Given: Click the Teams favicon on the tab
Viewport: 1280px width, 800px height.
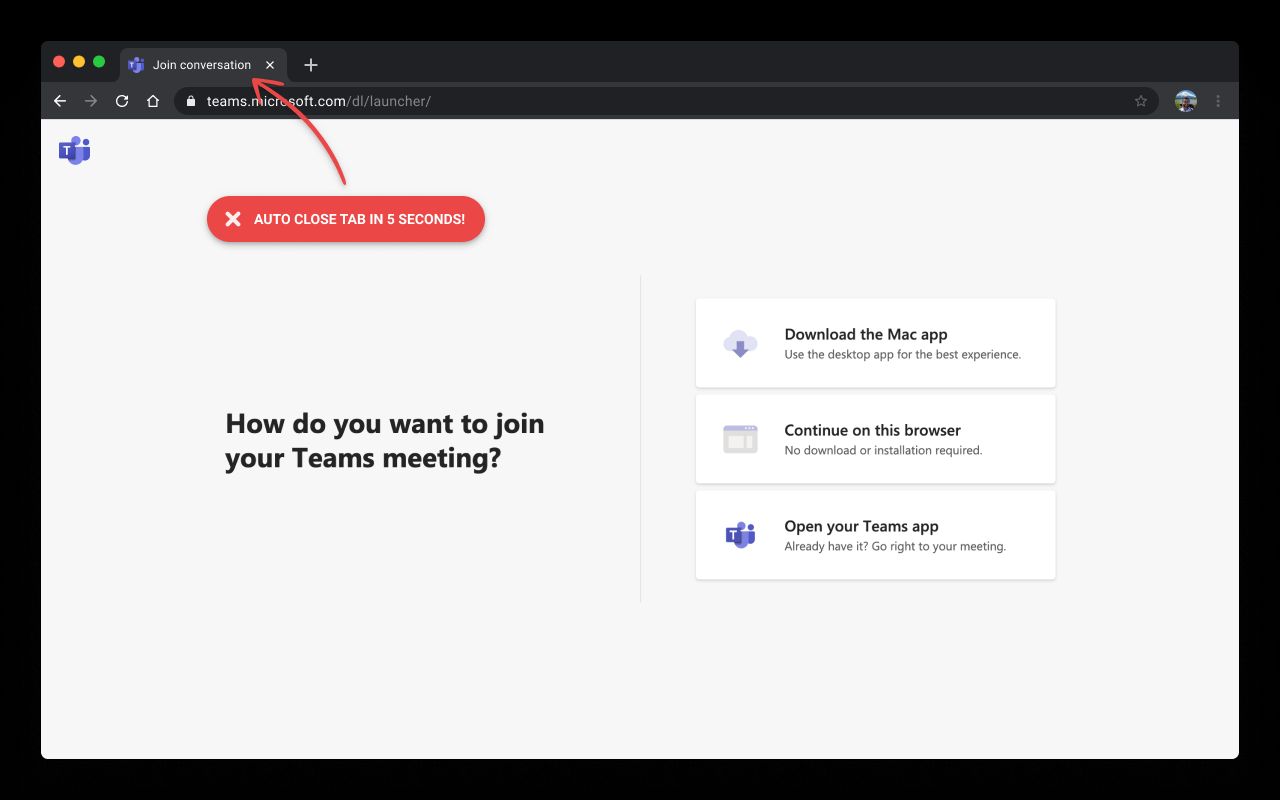Looking at the screenshot, I should [137, 65].
